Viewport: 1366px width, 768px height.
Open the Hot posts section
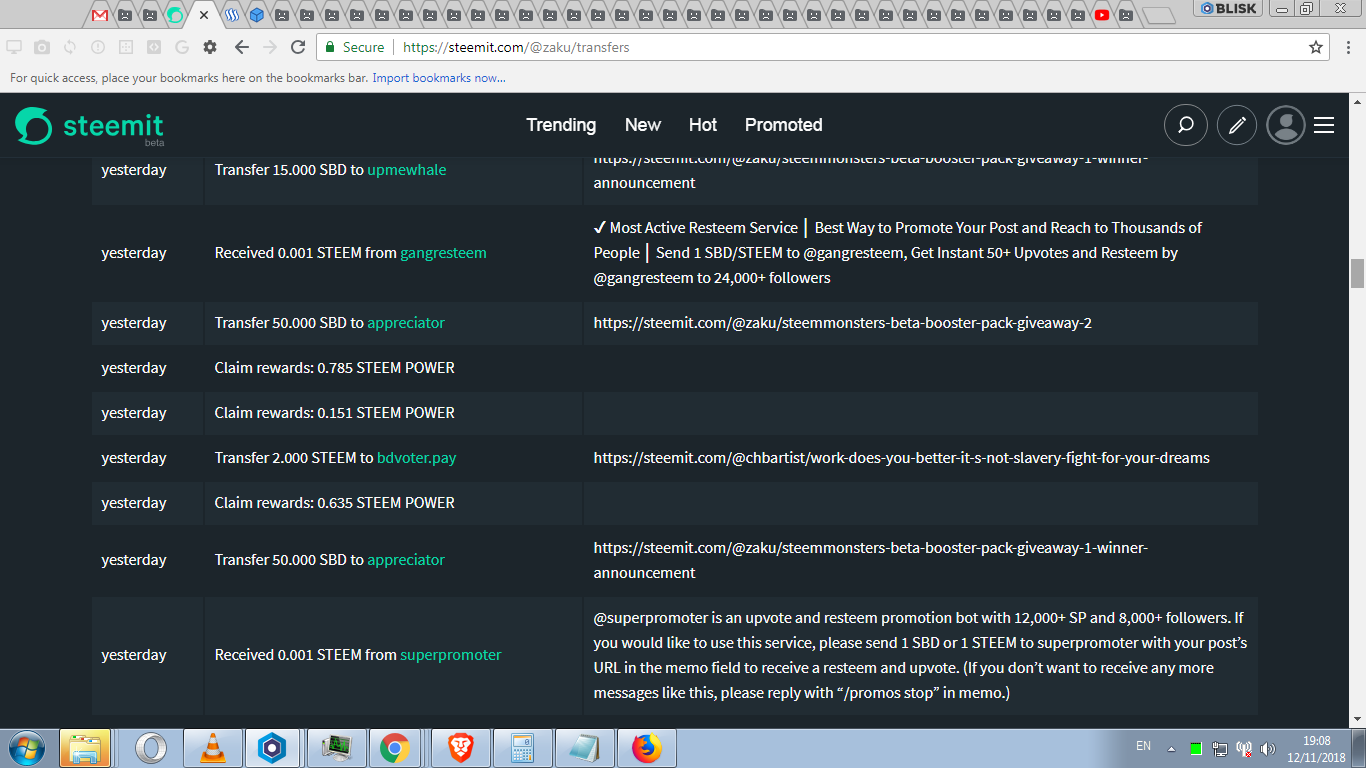(x=703, y=125)
